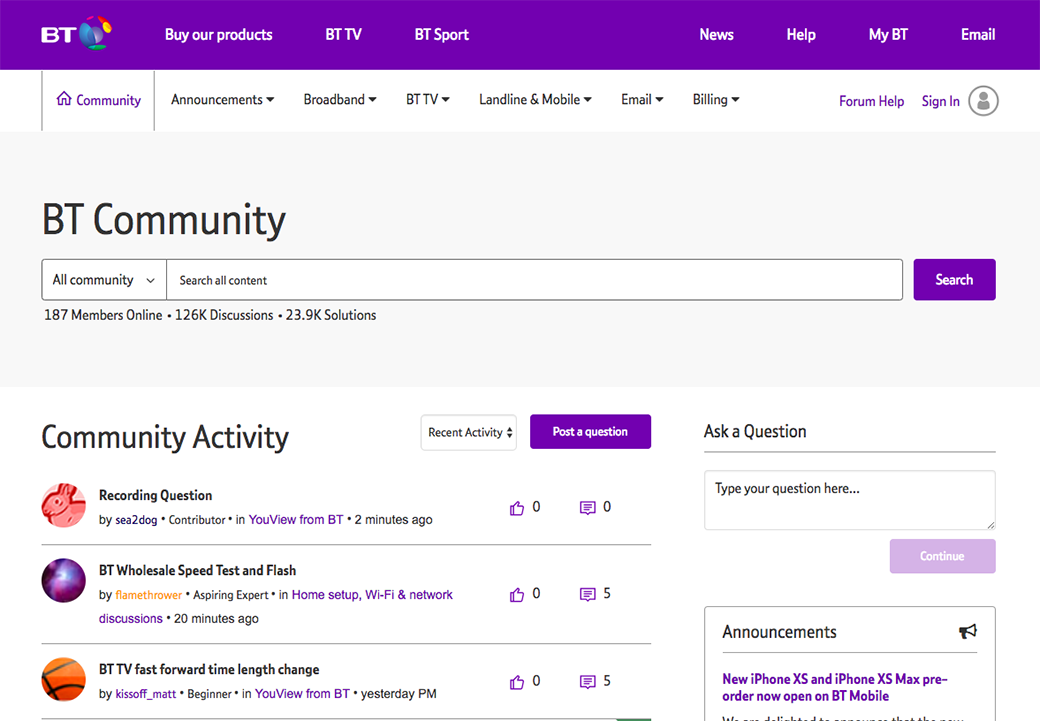Click thumbs up on BT Wholesale Speed Test

(x=517, y=595)
